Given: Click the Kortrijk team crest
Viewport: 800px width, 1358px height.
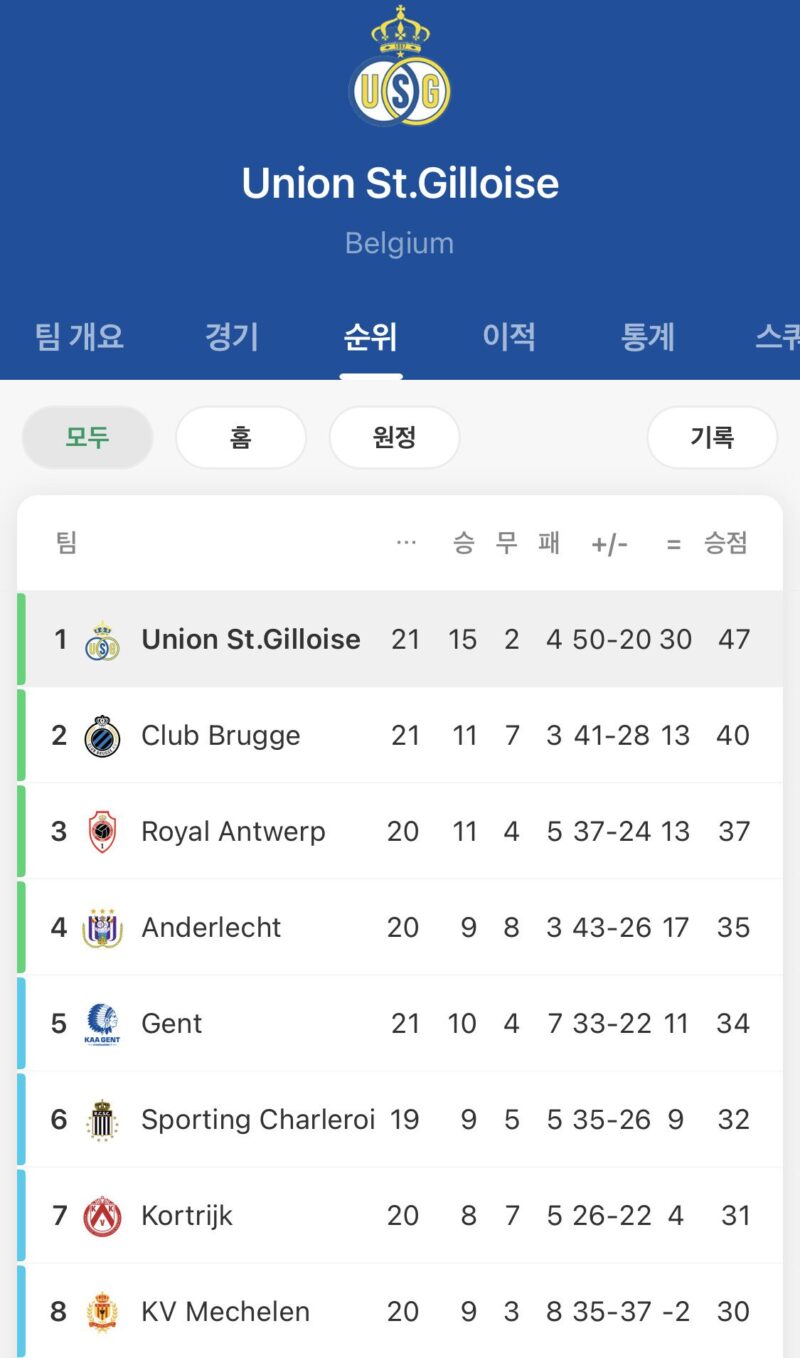Looking at the screenshot, I should click(102, 1216).
